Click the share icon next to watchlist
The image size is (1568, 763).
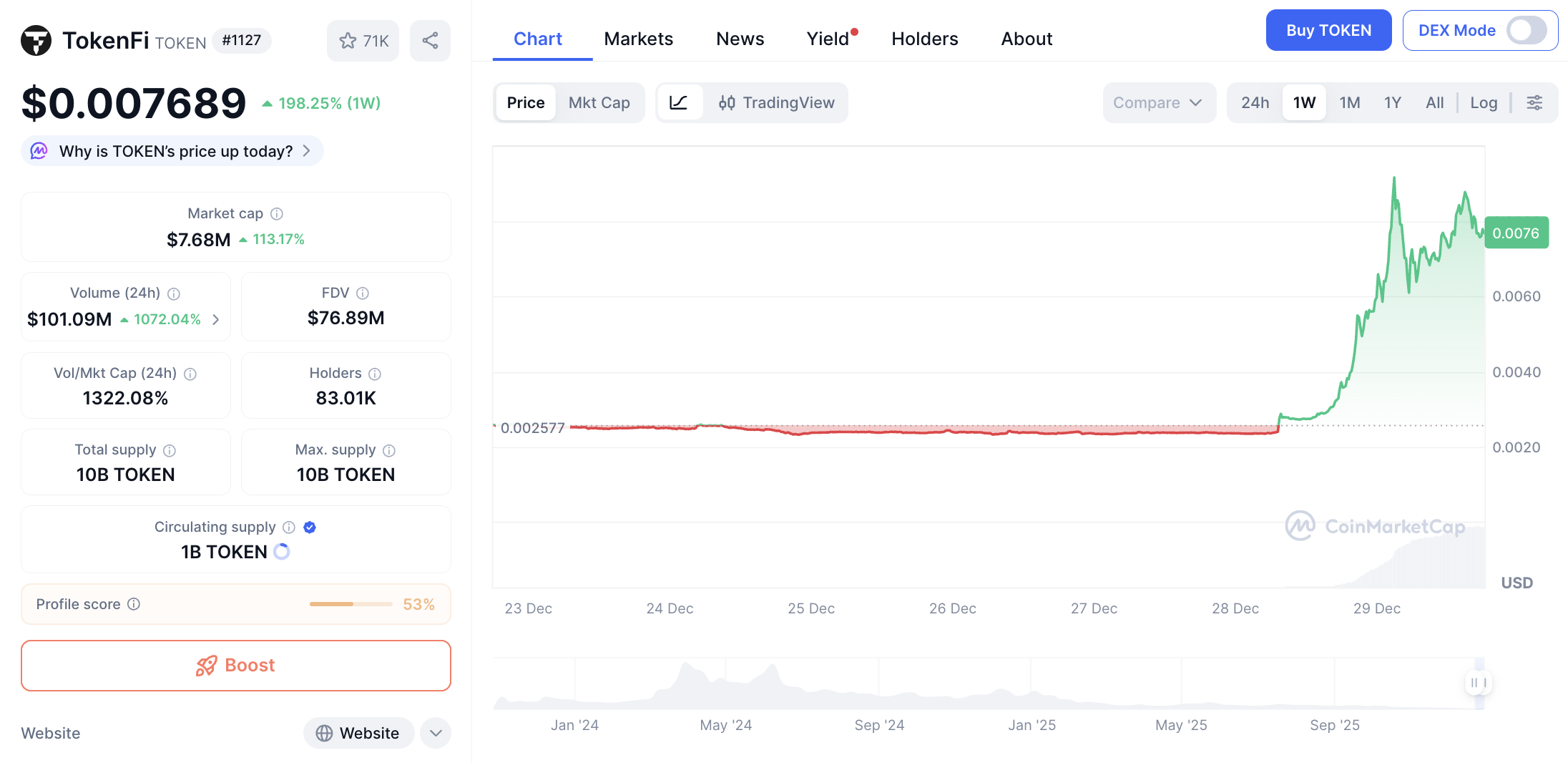(x=430, y=41)
